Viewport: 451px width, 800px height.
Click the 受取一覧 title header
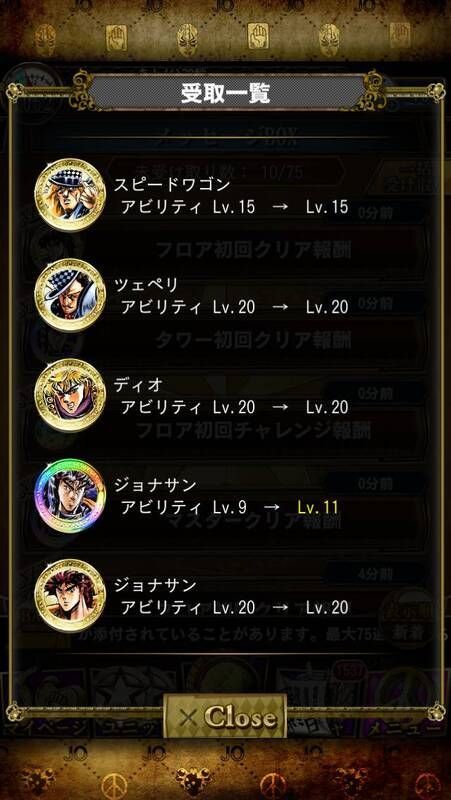[x=225, y=93]
